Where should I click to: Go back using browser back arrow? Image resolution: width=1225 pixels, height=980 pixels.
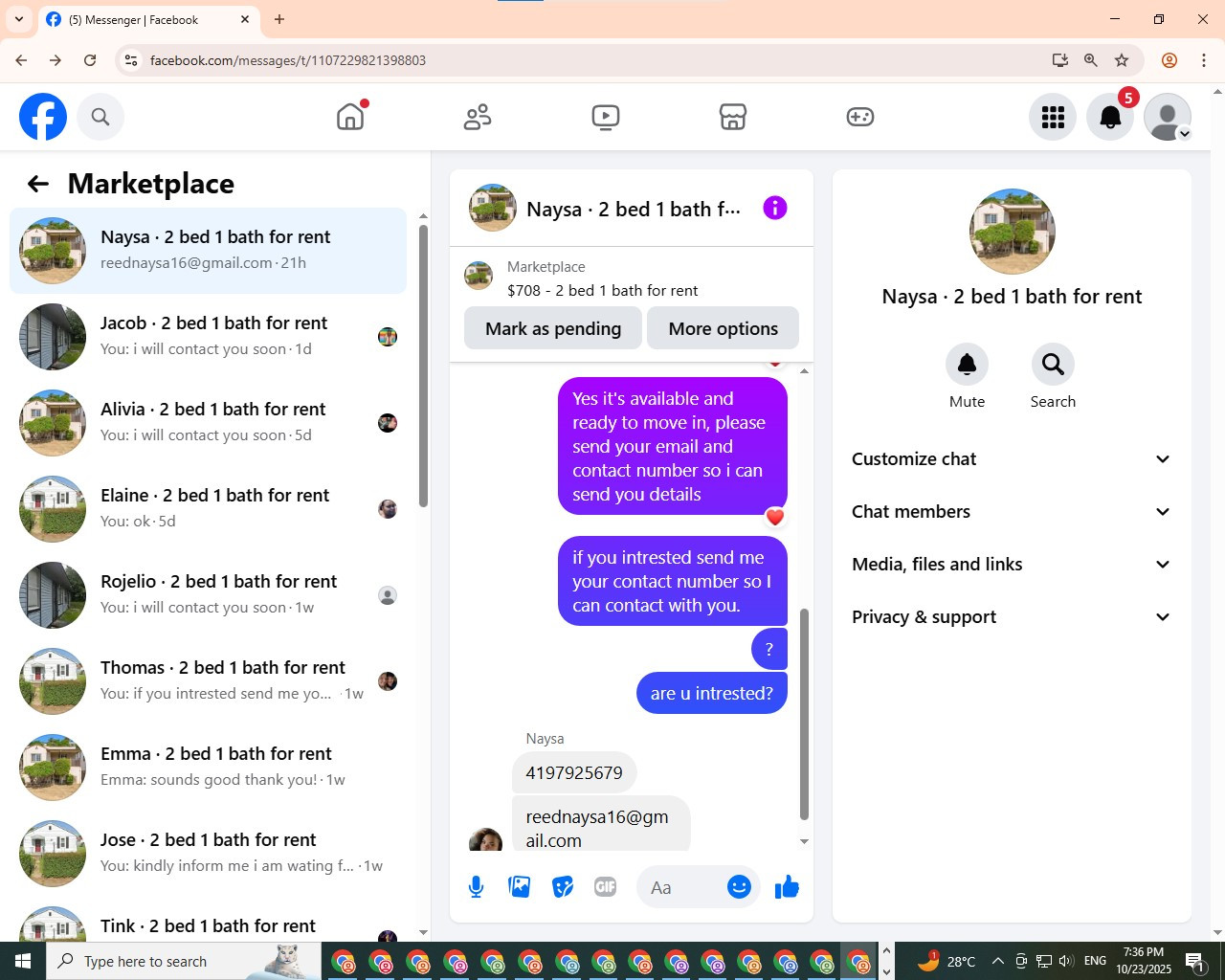(21, 60)
